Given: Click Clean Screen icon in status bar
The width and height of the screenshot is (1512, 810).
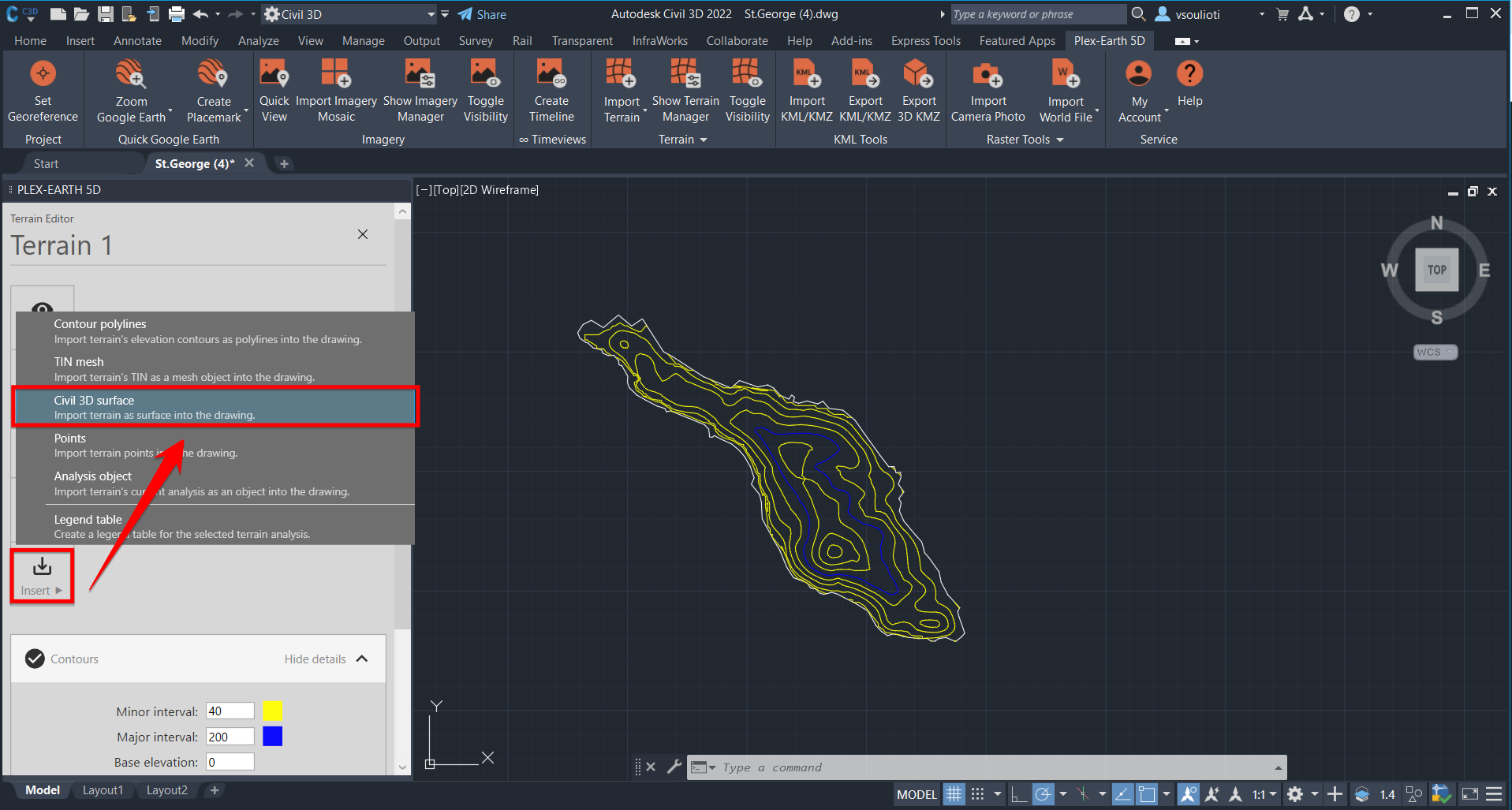Looking at the screenshot, I should [1470, 794].
